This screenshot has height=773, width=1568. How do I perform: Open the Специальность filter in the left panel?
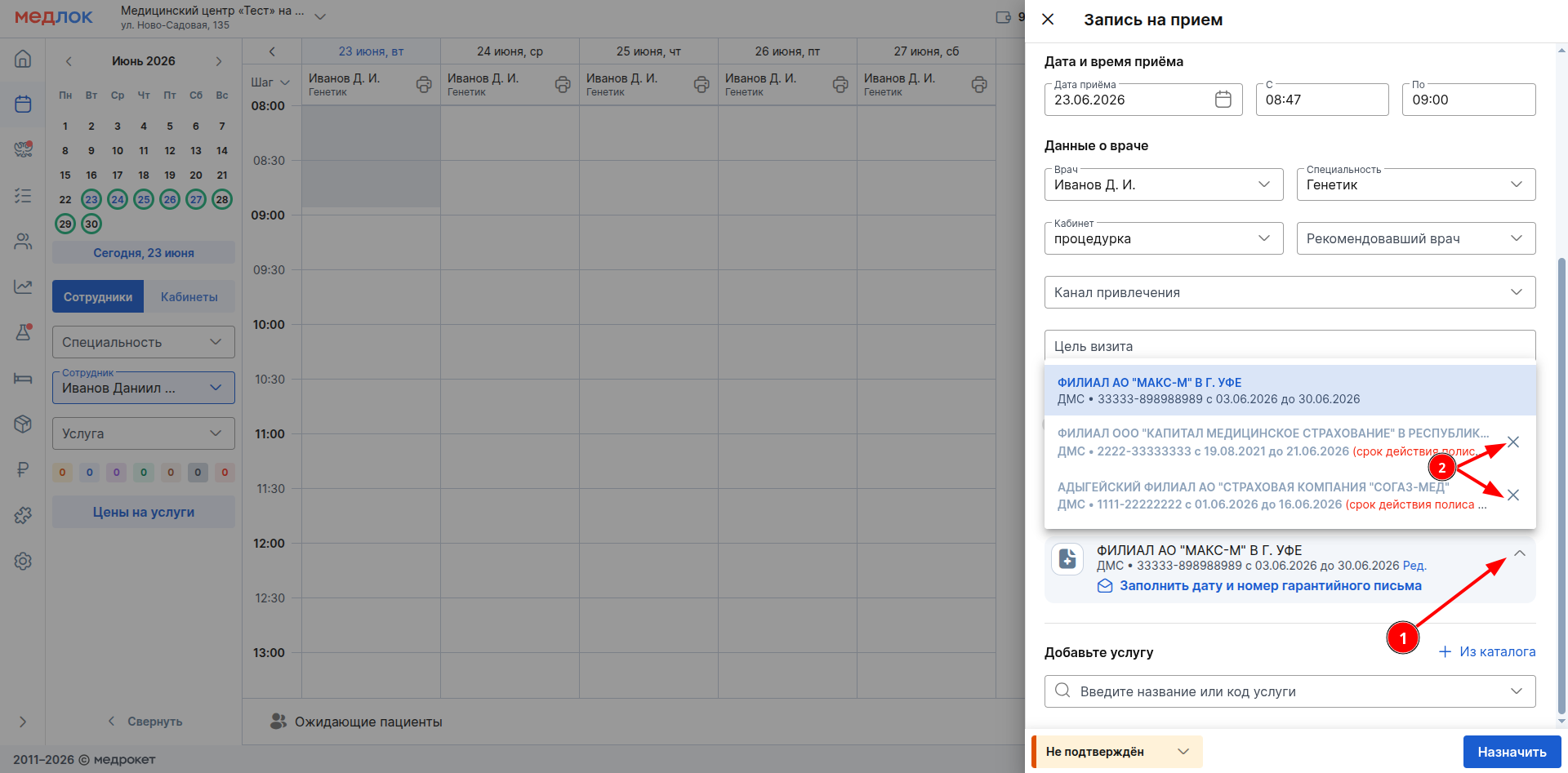pos(144,342)
